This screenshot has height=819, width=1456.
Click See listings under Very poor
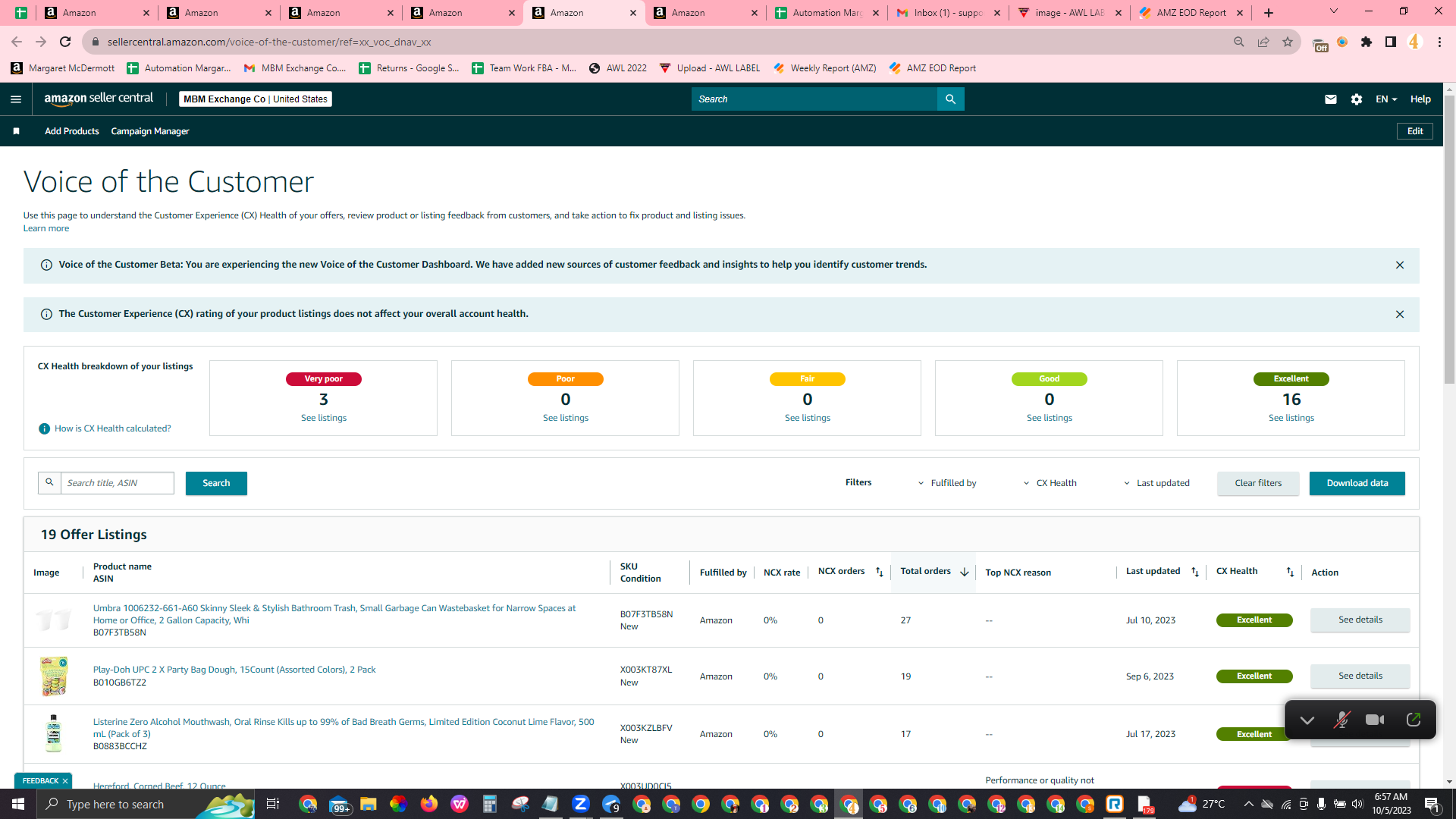point(324,418)
